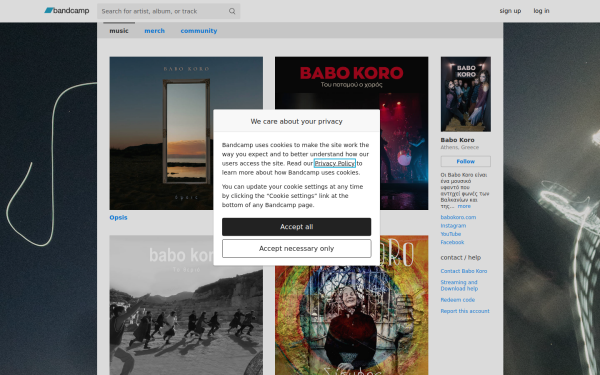Click the We care about your privacy heading

pyautogui.click(x=297, y=121)
